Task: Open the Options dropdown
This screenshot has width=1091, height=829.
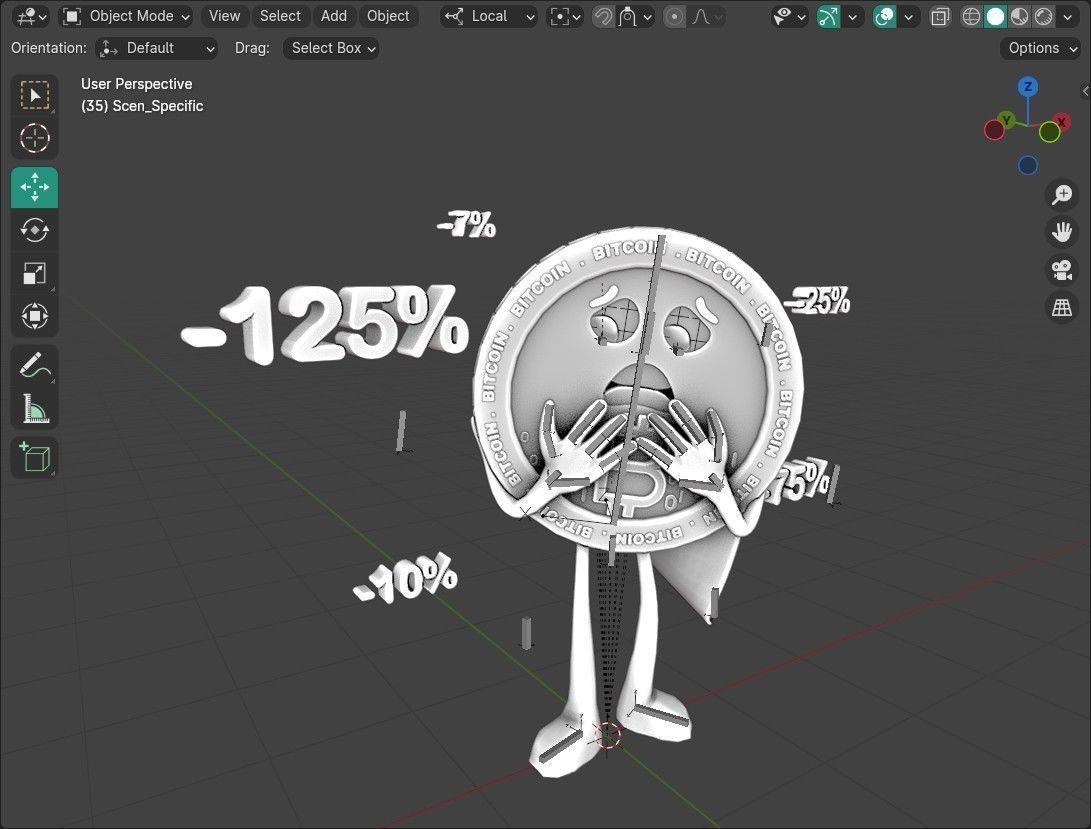Action: coord(1040,48)
